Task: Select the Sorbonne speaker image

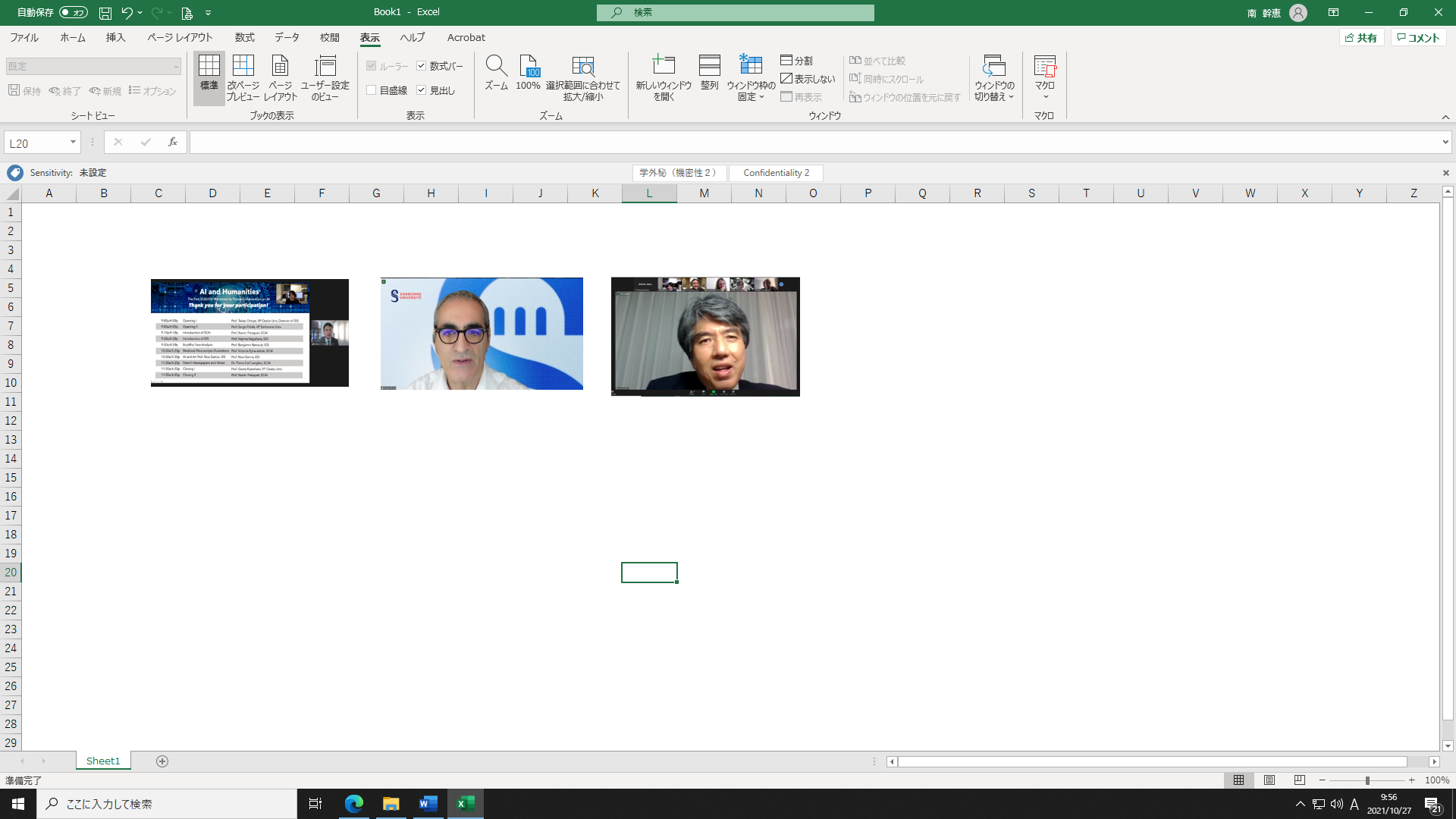Action: [x=482, y=334]
